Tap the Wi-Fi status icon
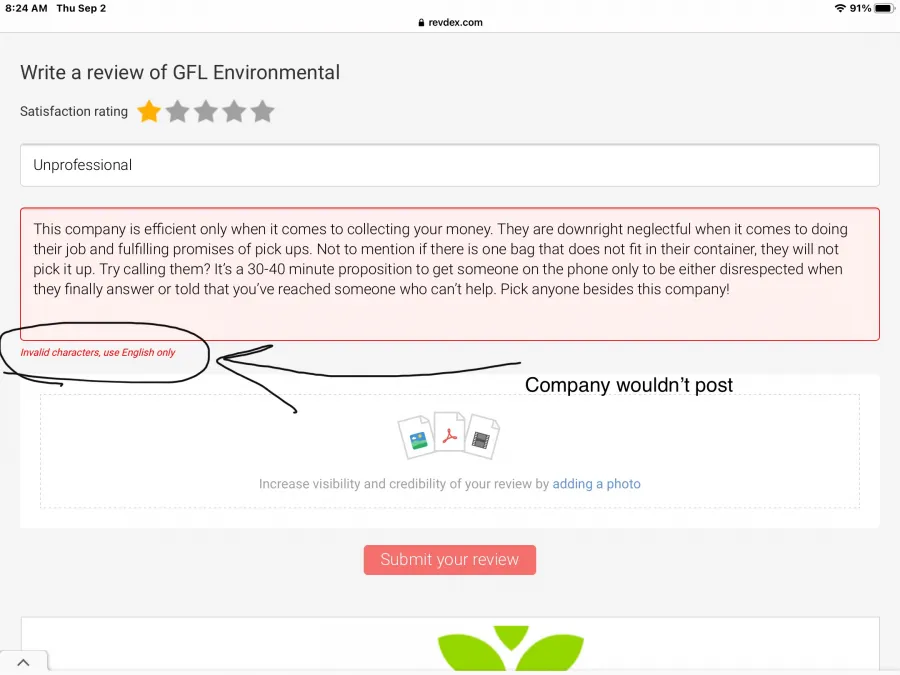The image size is (900, 675). [839, 8]
